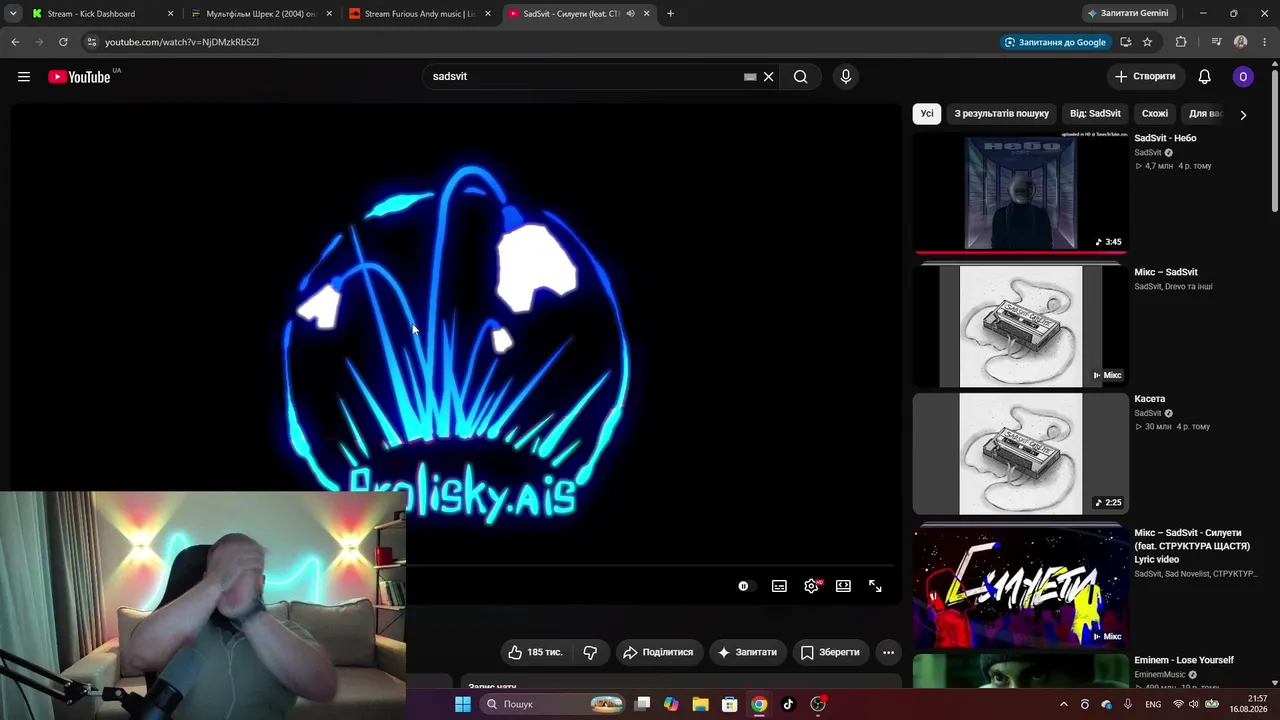Click the 'Запитання до Google' button
Screen dimensions: 1280x720
click(1055, 42)
